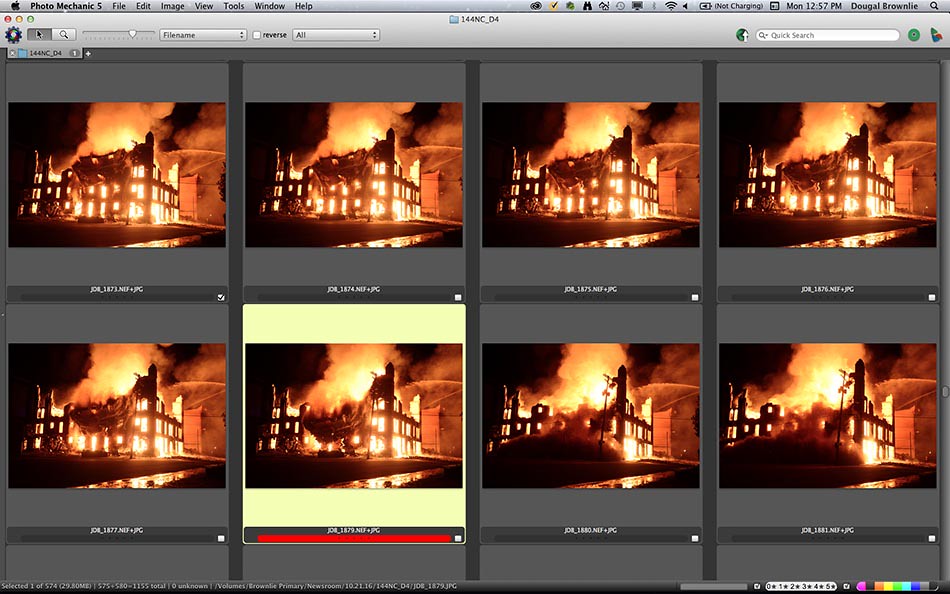Image resolution: width=950 pixels, height=594 pixels.
Task: Open the View menu
Action: 204,6
